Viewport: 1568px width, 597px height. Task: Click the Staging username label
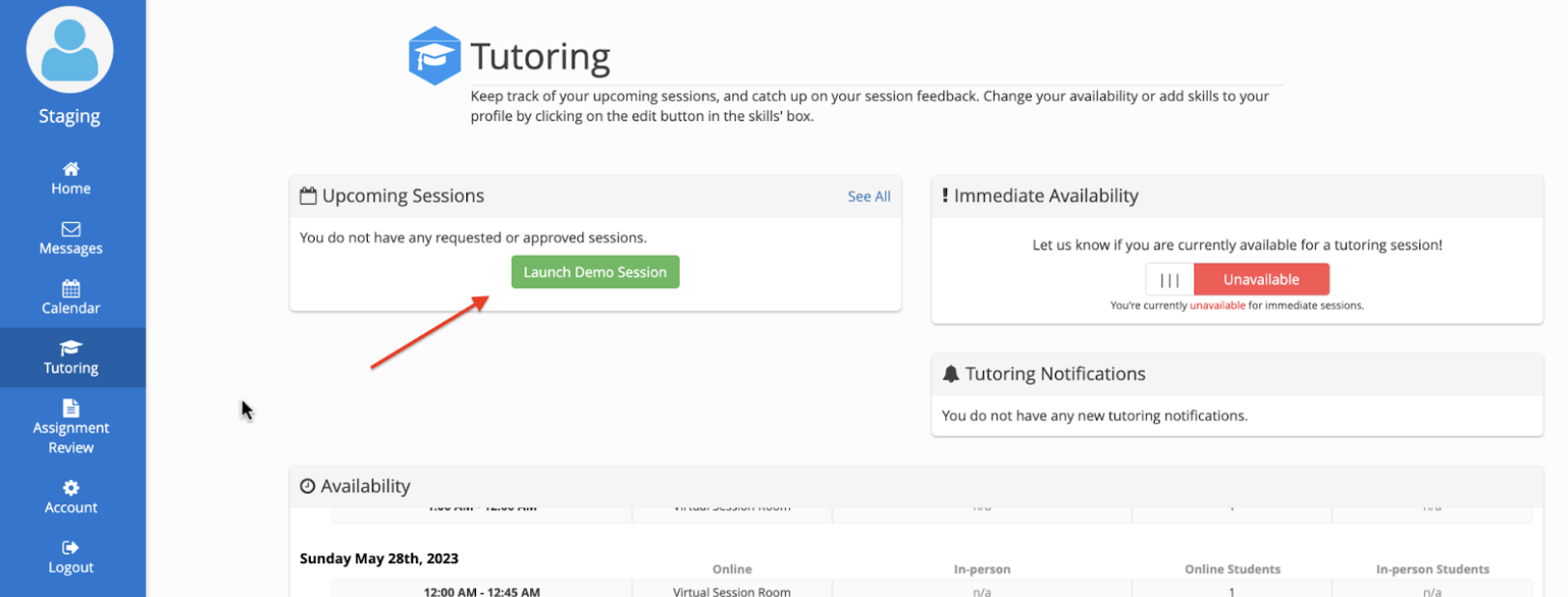pos(70,116)
